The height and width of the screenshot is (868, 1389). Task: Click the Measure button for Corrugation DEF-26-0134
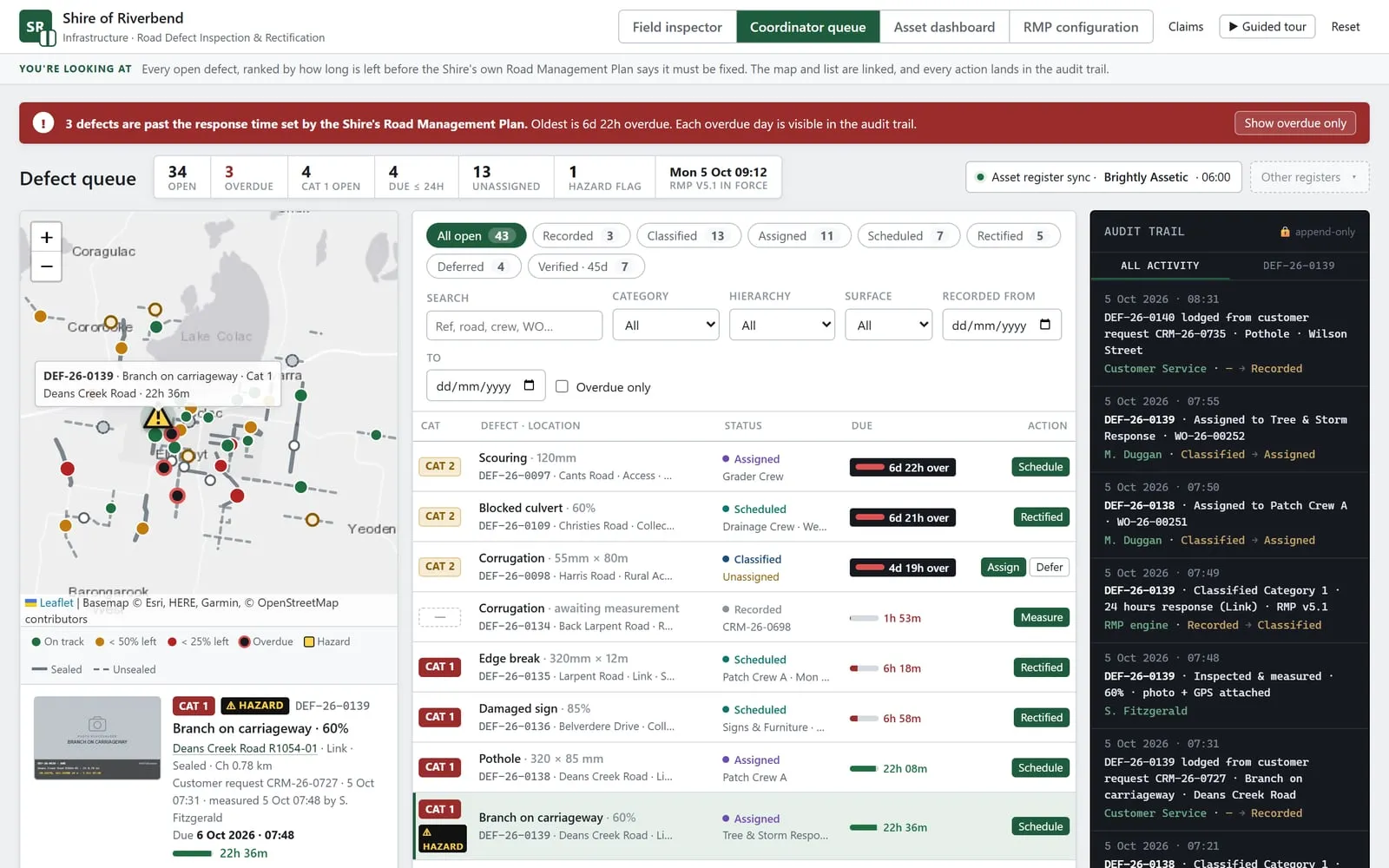click(x=1041, y=617)
